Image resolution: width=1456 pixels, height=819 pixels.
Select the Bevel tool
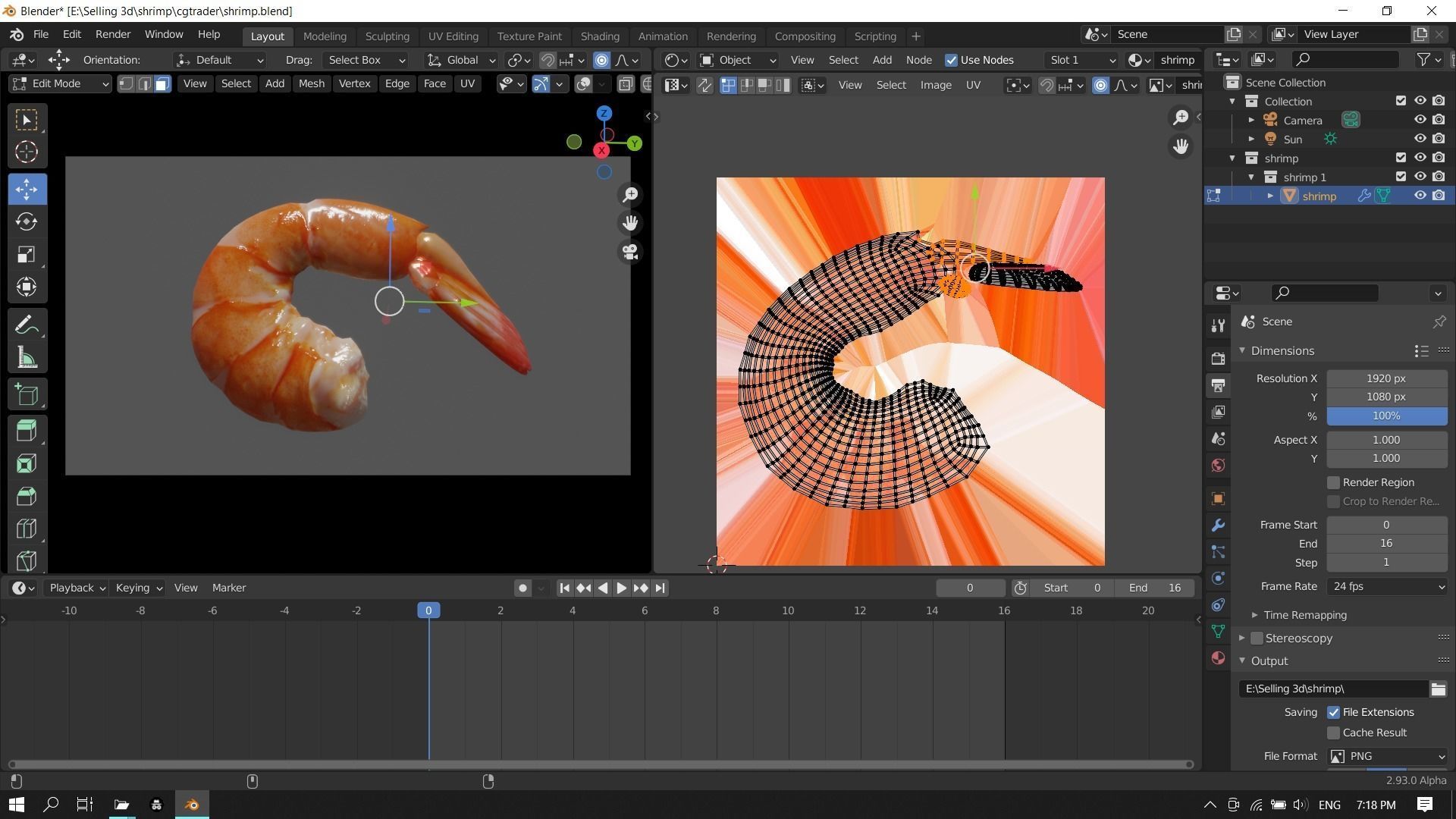coord(27,496)
